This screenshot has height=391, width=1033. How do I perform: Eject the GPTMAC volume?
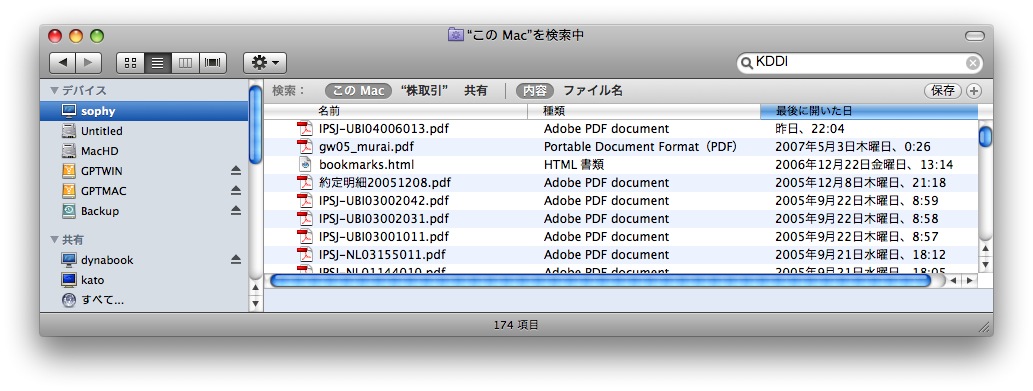click(236, 191)
